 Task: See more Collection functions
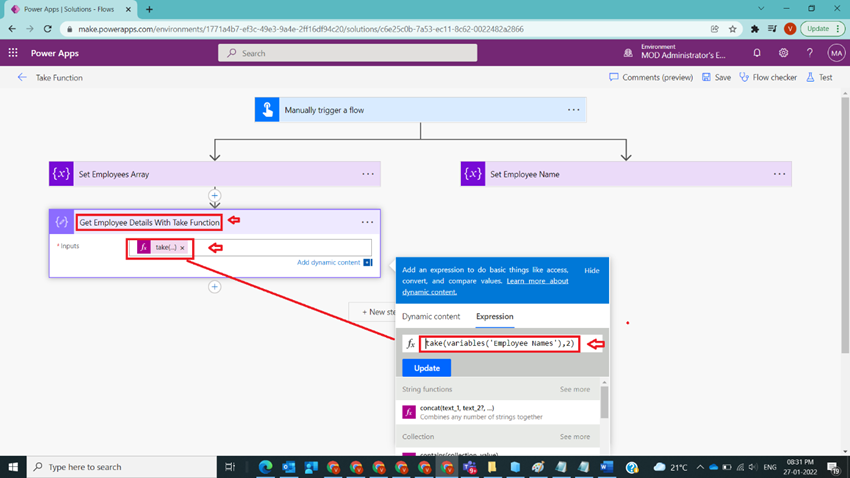(575, 436)
